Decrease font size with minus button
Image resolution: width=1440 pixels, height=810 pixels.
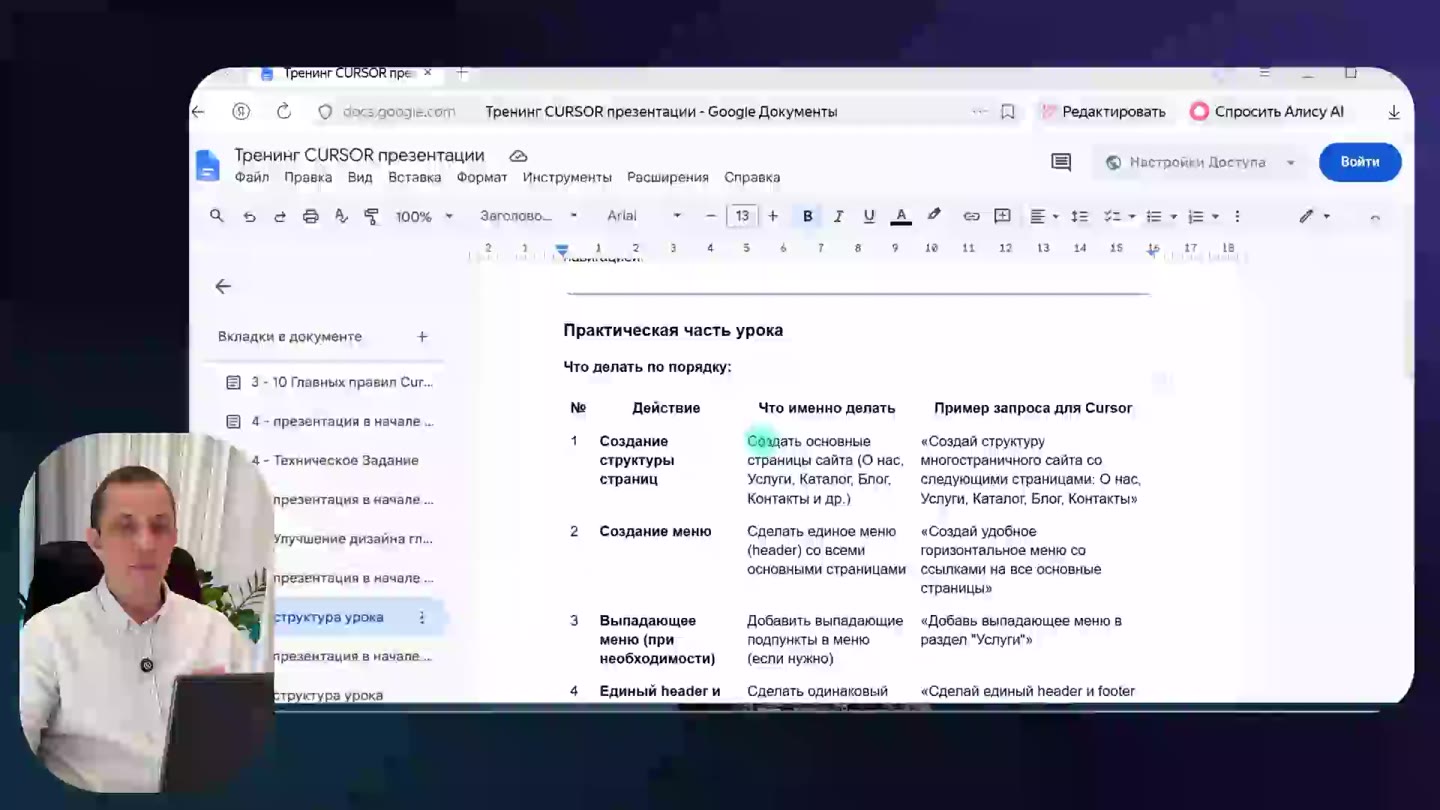point(711,216)
